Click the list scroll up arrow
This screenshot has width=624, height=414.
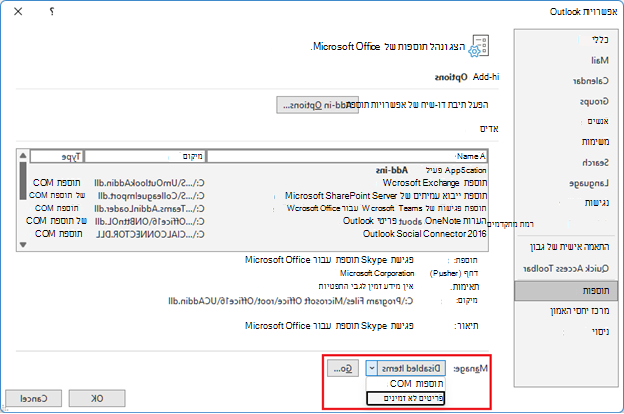pos(23,155)
